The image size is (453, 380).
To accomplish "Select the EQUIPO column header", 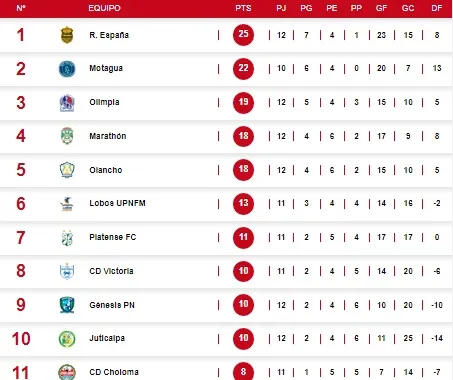I will (104, 8).
